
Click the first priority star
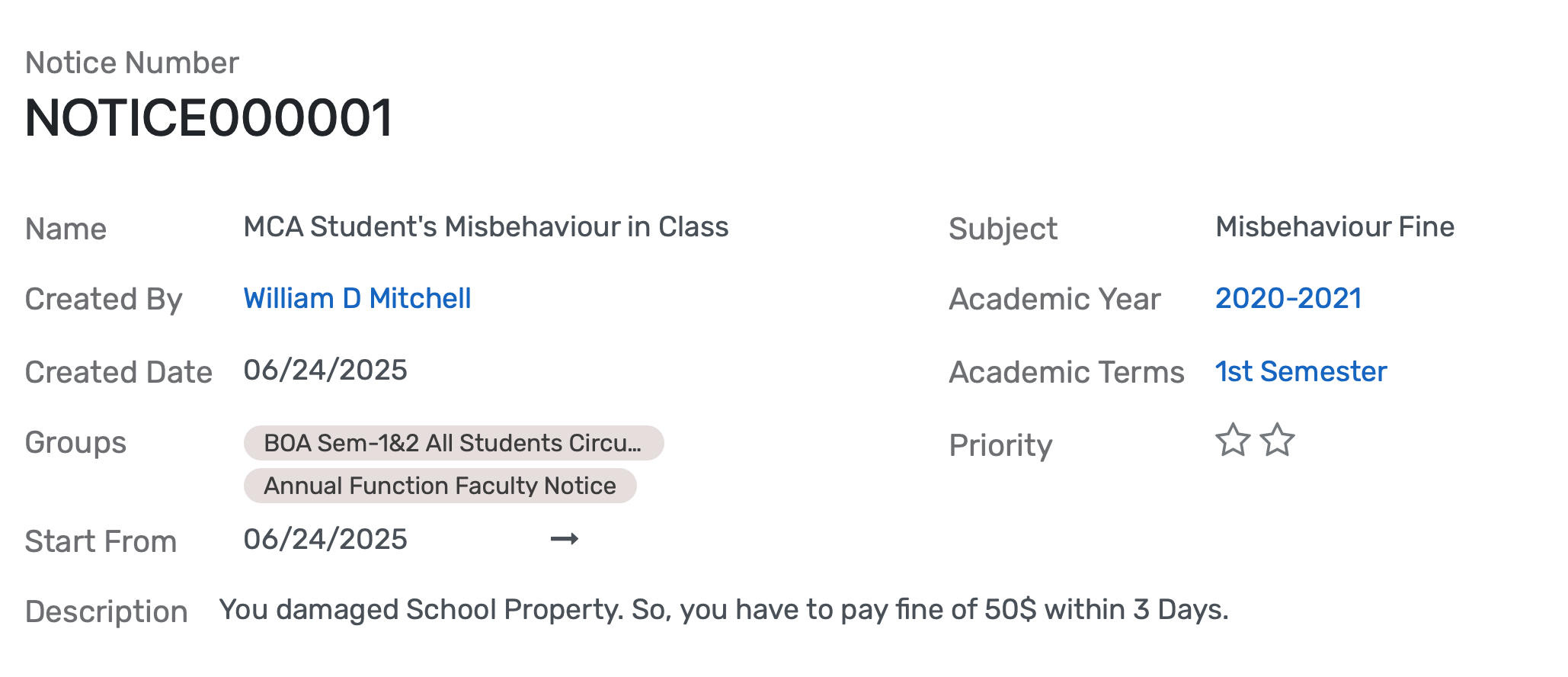(x=1232, y=441)
